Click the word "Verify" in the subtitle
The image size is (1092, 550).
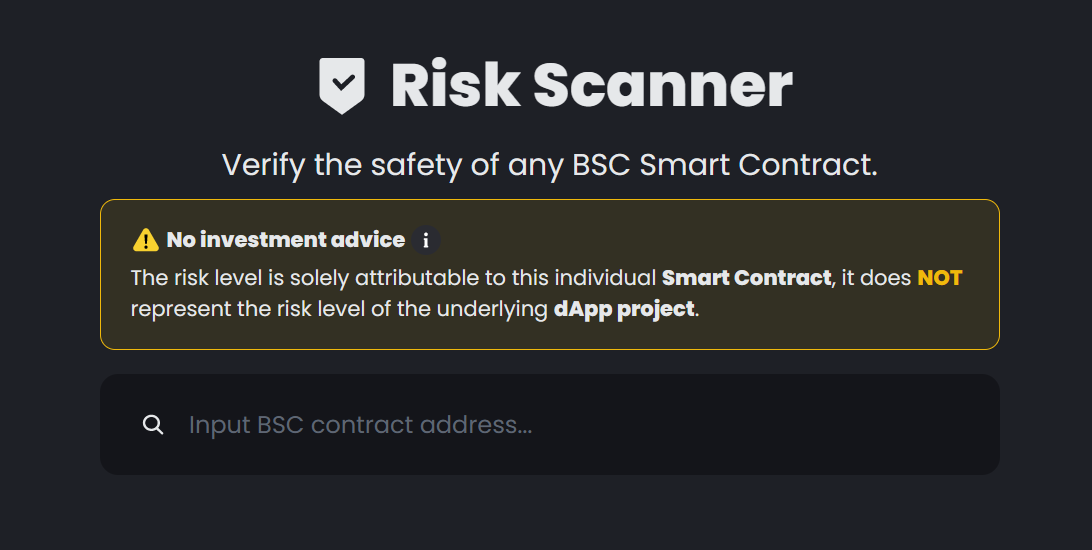coord(264,165)
